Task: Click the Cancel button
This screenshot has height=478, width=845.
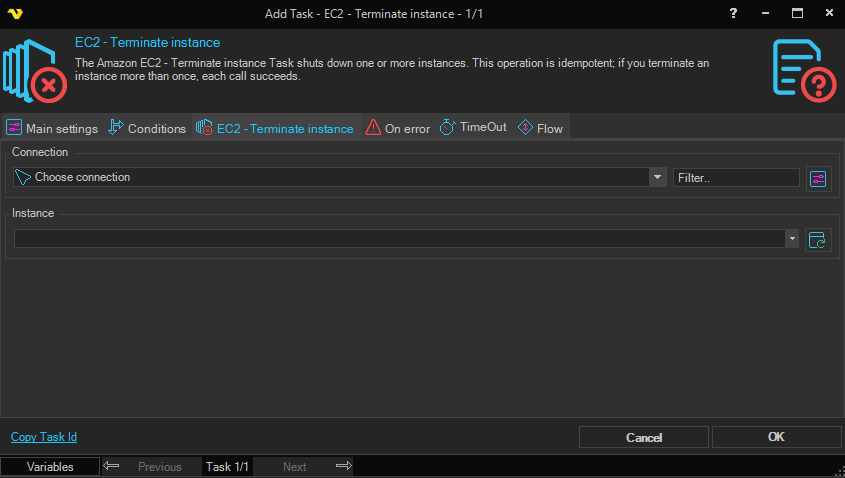Action: pyautogui.click(x=644, y=437)
